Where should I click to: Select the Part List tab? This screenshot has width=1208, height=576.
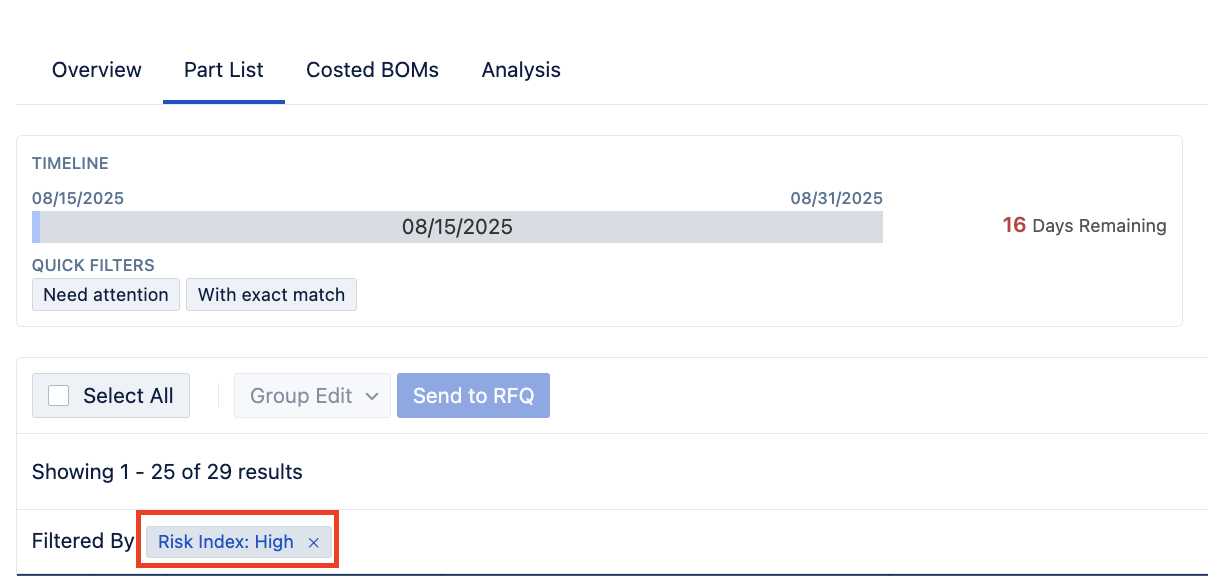click(x=224, y=70)
